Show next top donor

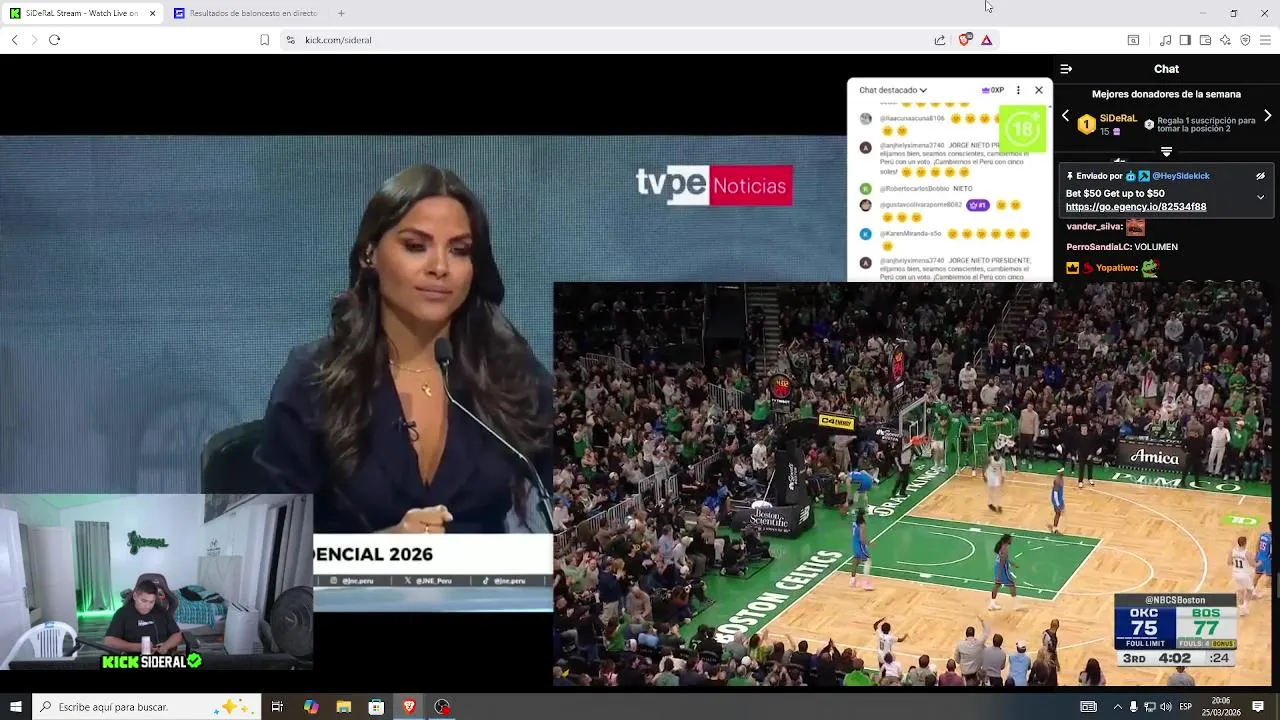click(x=1268, y=116)
